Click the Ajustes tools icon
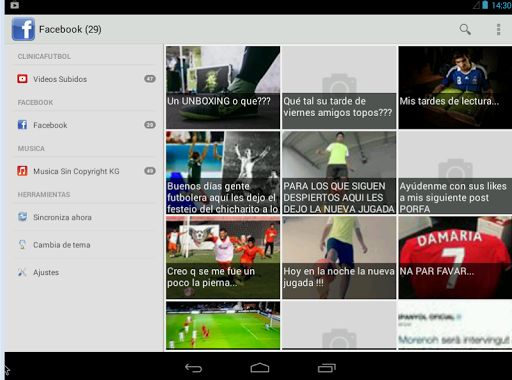 (22, 272)
